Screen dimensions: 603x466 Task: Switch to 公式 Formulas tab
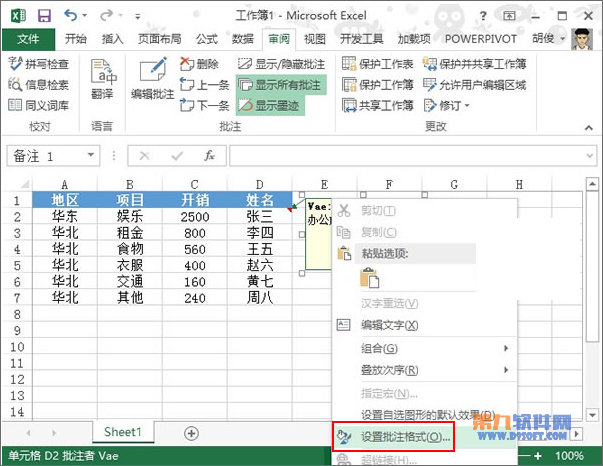pyautogui.click(x=207, y=39)
